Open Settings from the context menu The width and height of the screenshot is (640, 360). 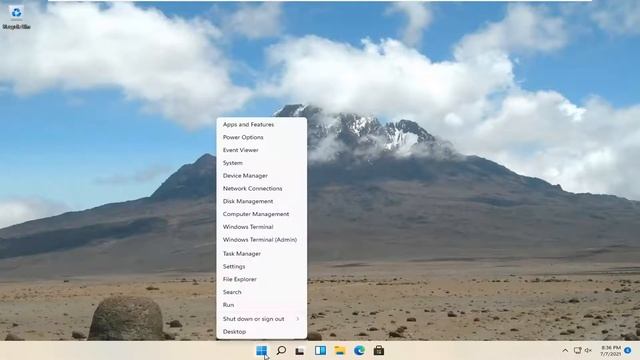(262, 267)
